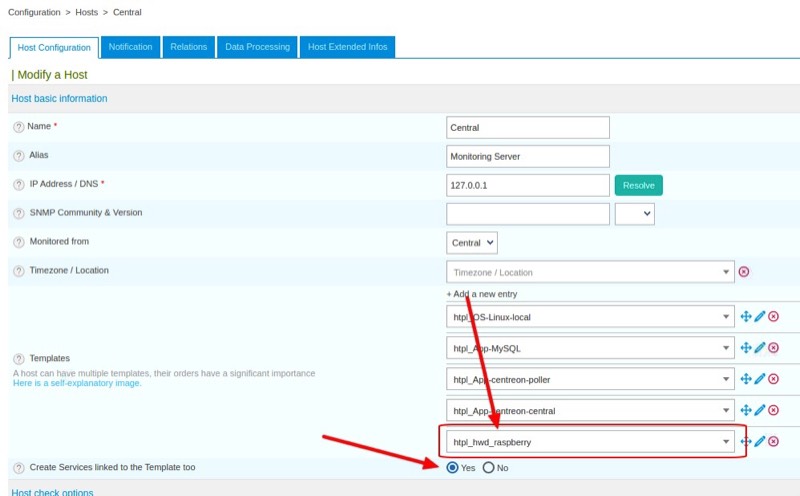Image resolution: width=800 pixels, height=496 pixels.
Task: Click the Alias input field
Action: point(527,156)
